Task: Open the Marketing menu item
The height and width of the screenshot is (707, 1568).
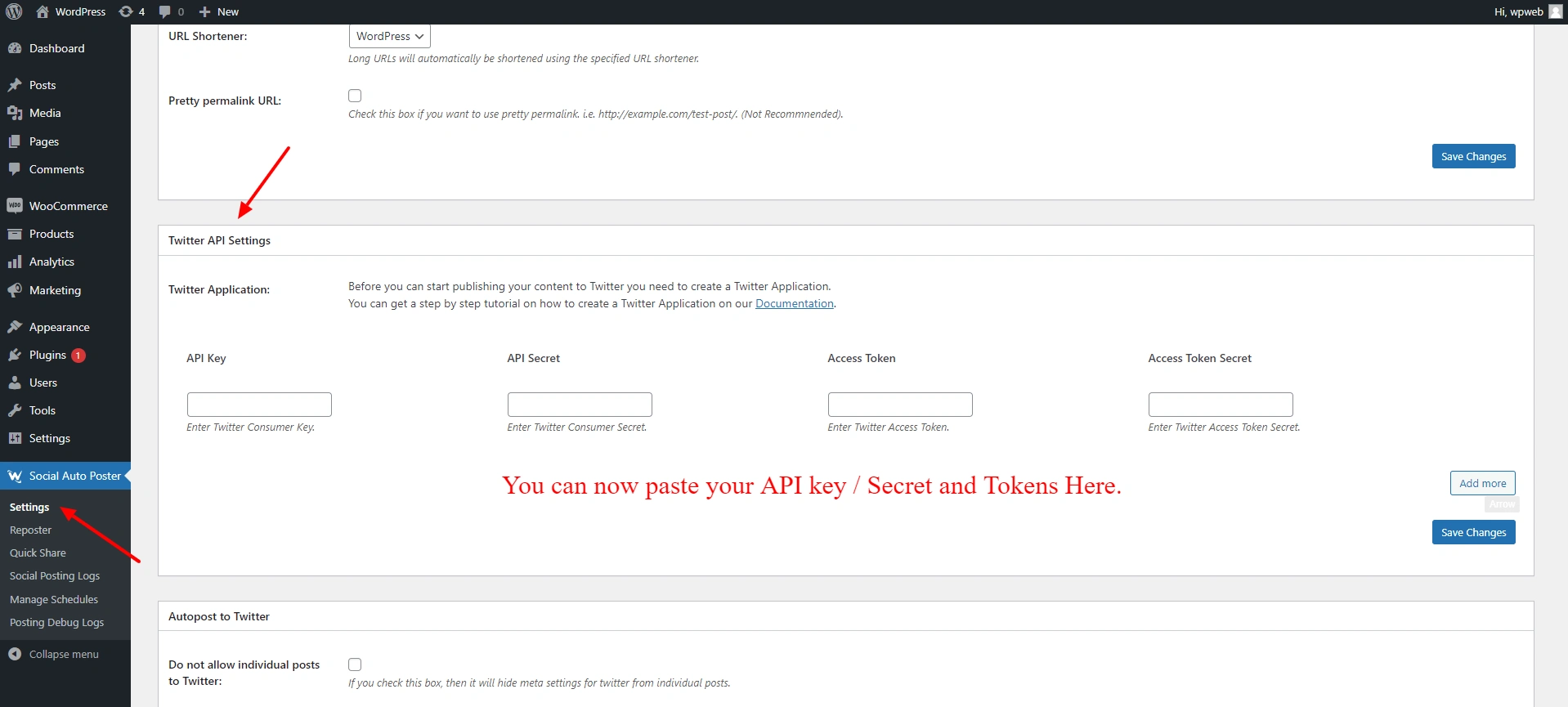Action: coord(65,290)
